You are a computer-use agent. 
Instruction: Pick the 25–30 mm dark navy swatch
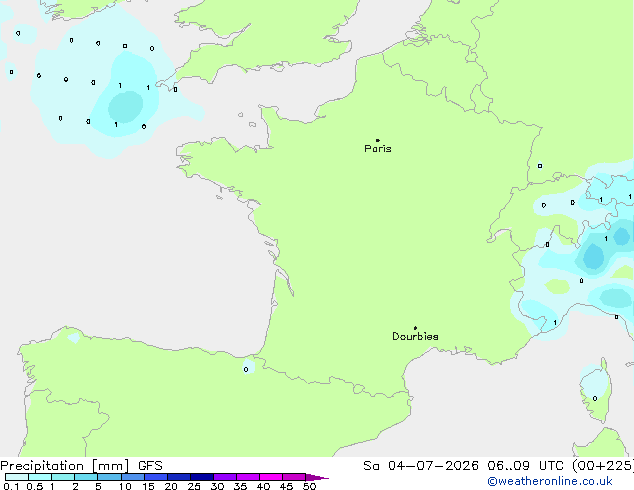tap(202, 477)
